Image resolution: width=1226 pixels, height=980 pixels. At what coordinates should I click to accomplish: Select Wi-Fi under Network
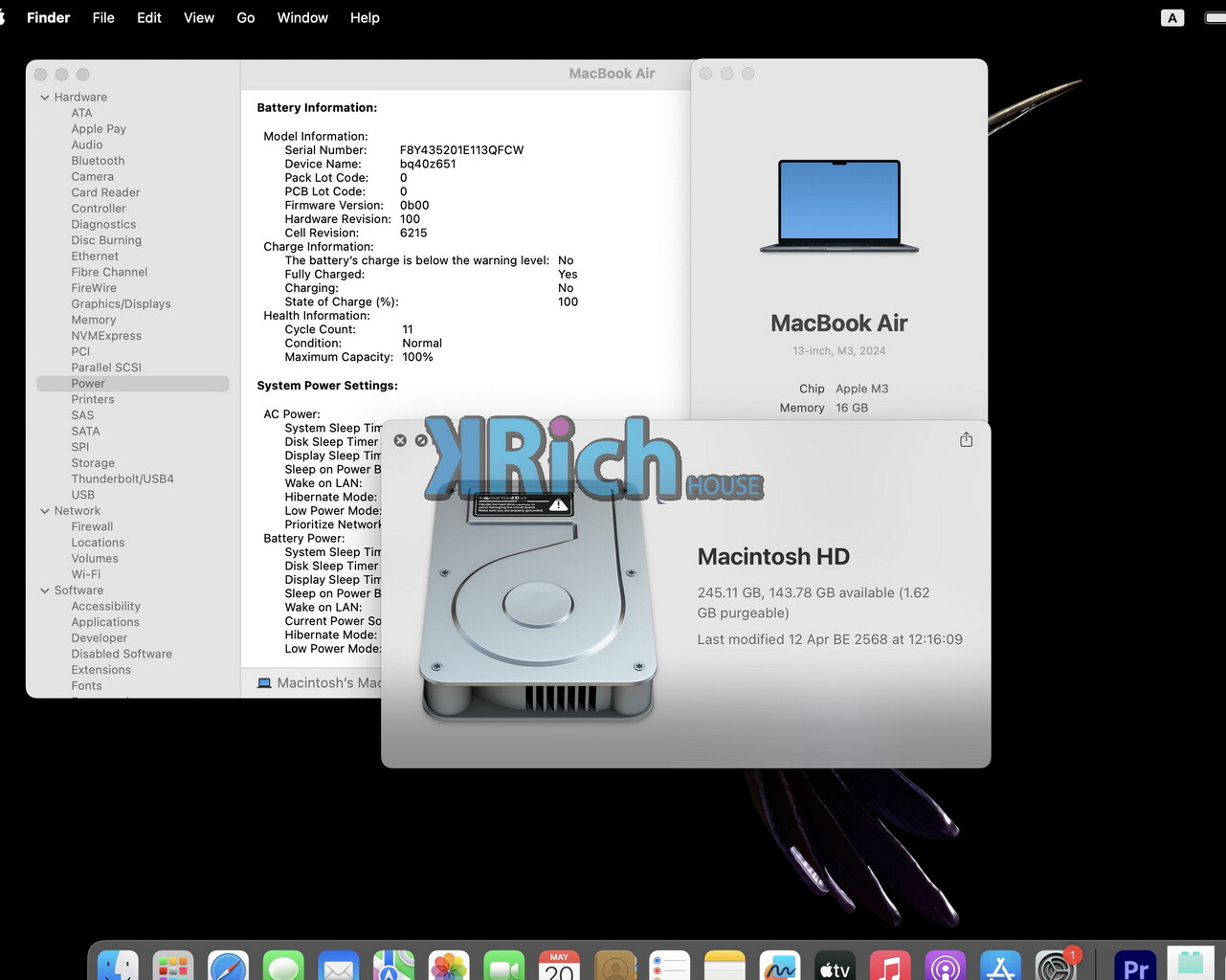[x=86, y=574]
